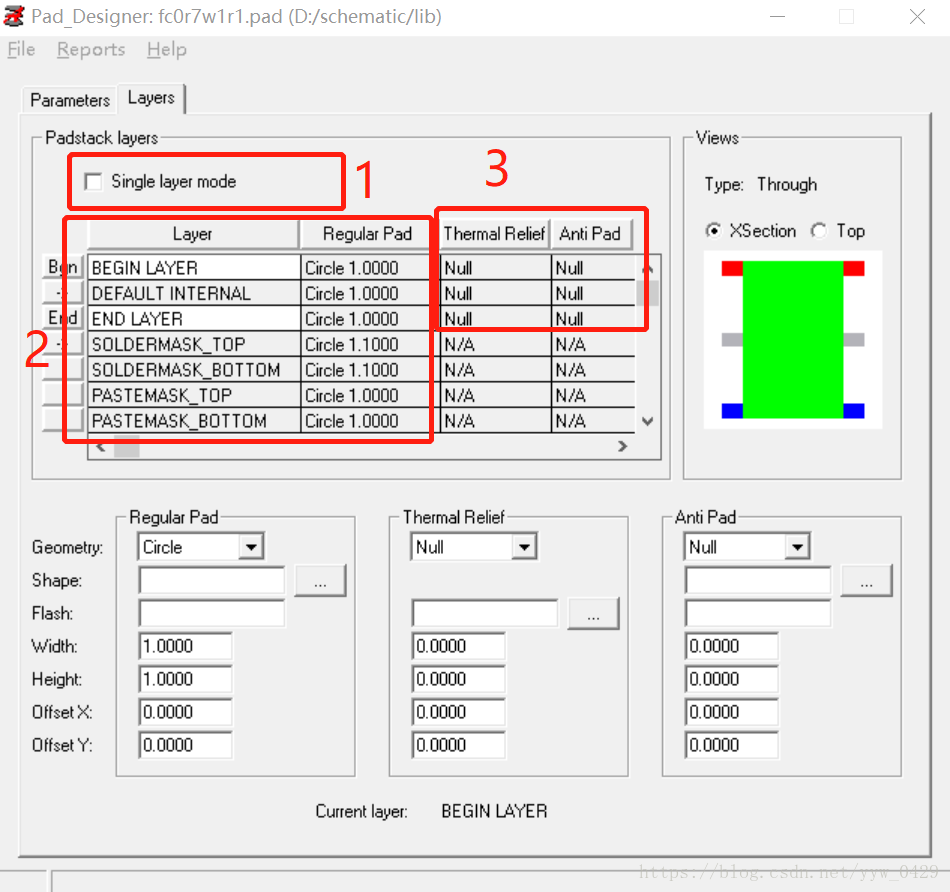Click Anti Pad Shape browse button
The image size is (950, 892).
867,581
